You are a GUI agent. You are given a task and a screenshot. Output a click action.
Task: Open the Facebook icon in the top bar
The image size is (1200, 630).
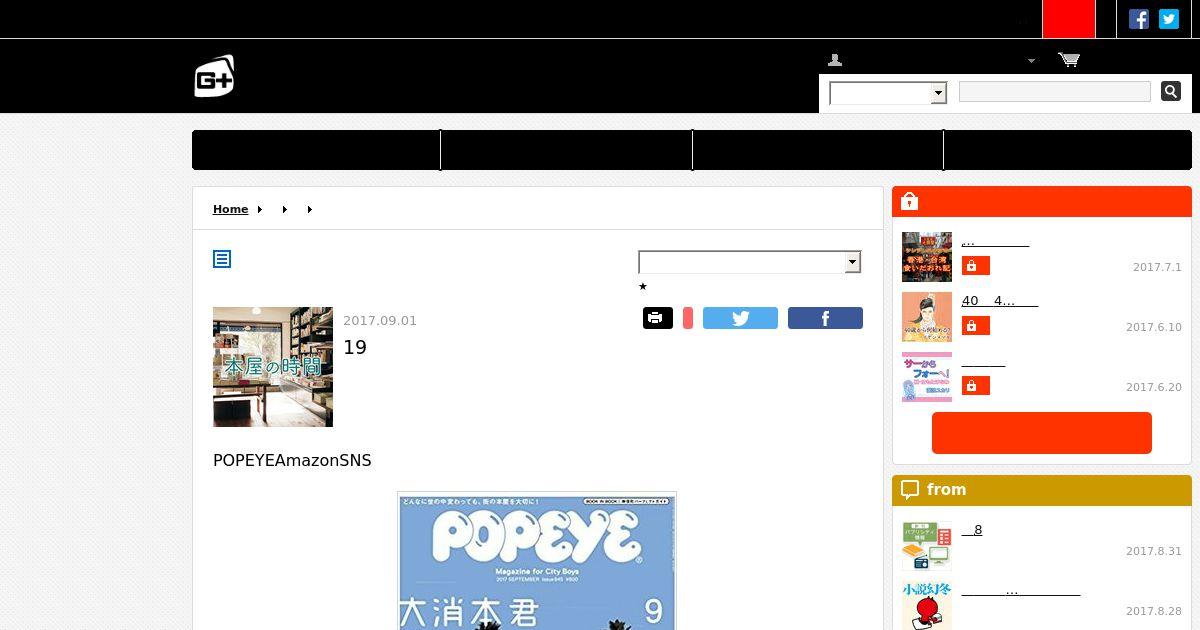[x=1139, y=19]
